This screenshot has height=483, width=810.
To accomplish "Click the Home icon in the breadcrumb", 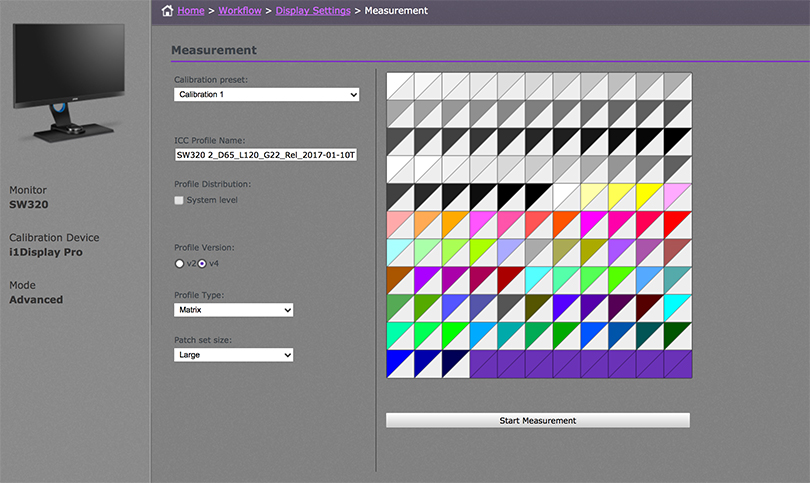I will 167,11.
